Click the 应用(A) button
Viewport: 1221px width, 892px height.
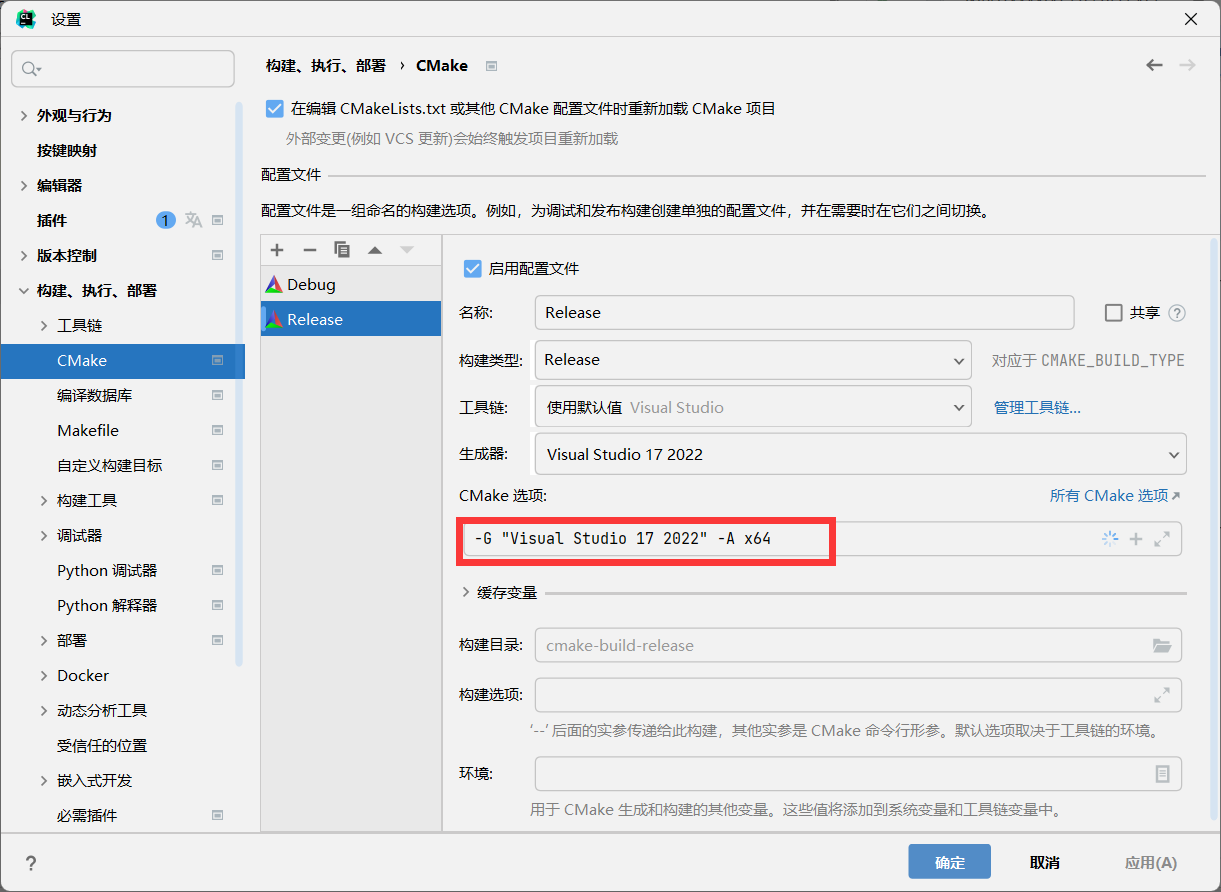[1150, 862]
